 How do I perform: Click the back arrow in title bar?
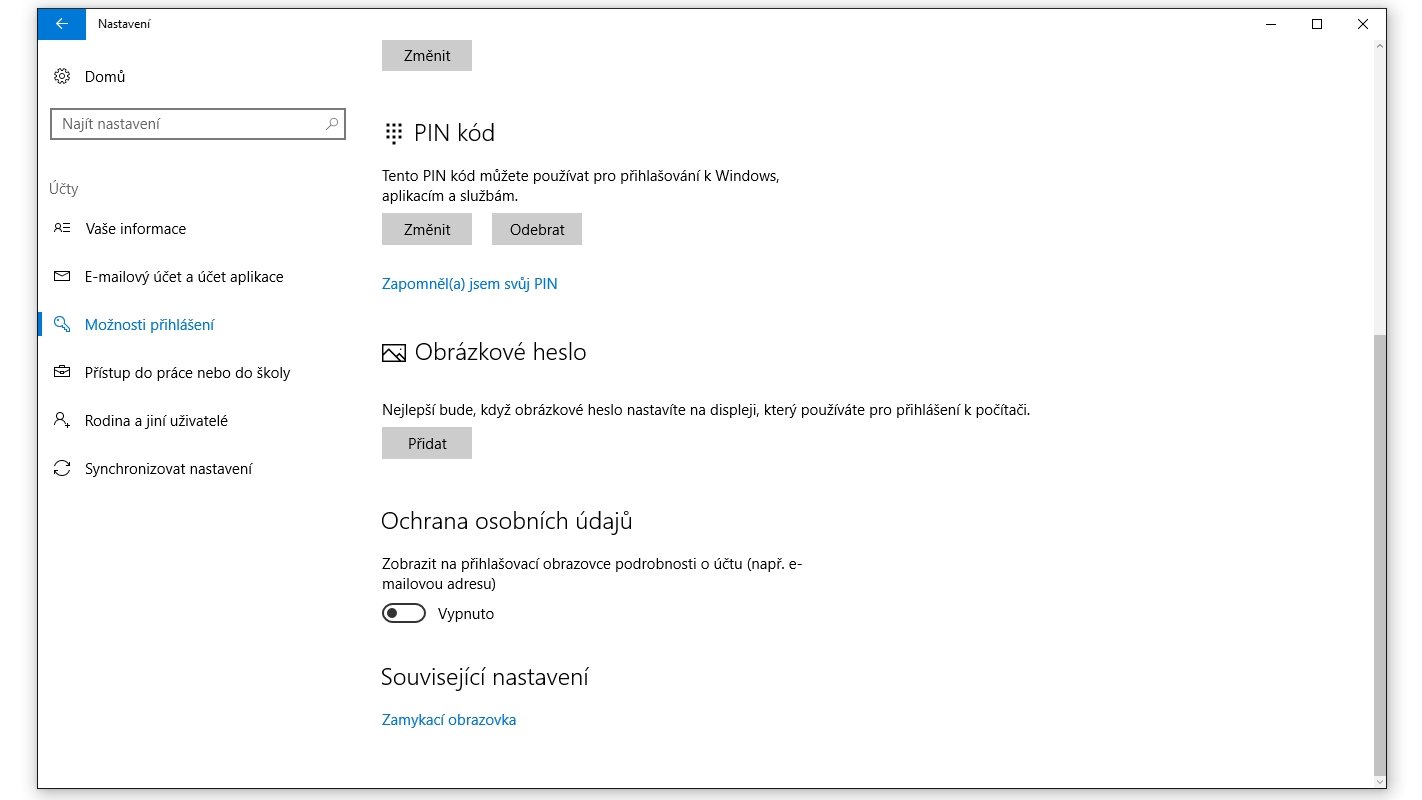62,24
